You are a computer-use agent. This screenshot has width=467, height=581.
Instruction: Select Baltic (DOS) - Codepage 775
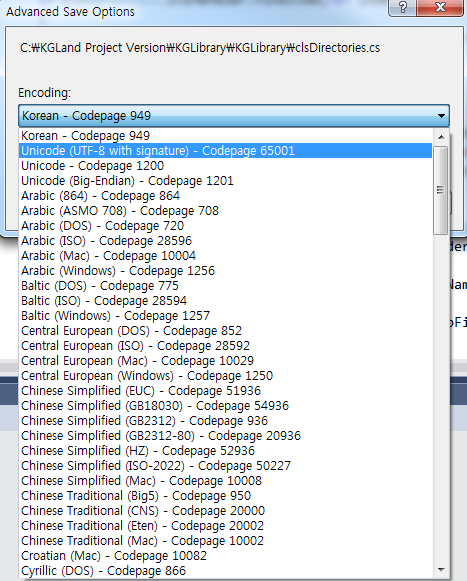click(x=225, y=286)
